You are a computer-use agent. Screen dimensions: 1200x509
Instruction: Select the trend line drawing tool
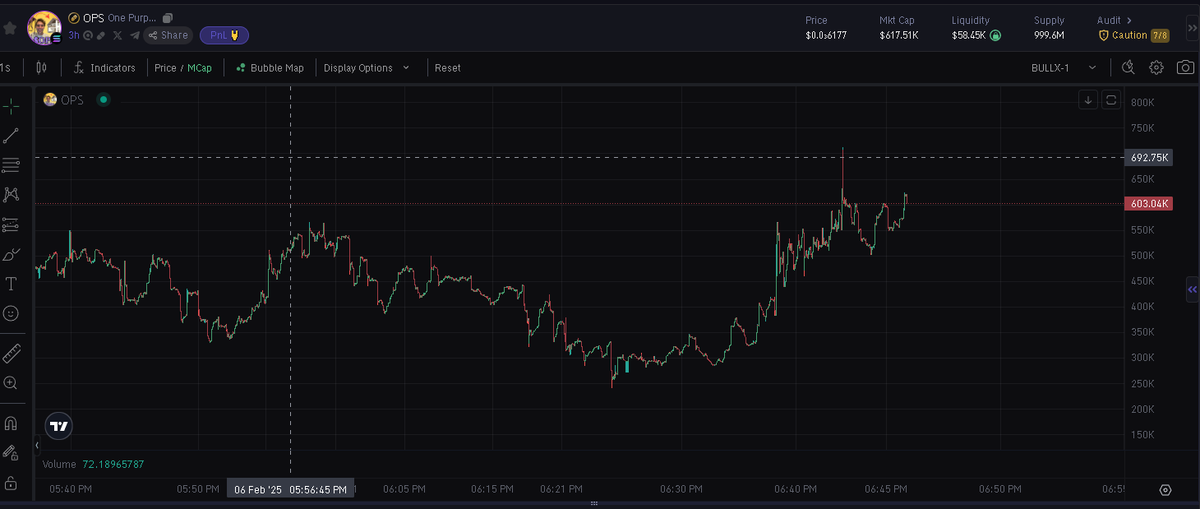[x=11, y=135]
